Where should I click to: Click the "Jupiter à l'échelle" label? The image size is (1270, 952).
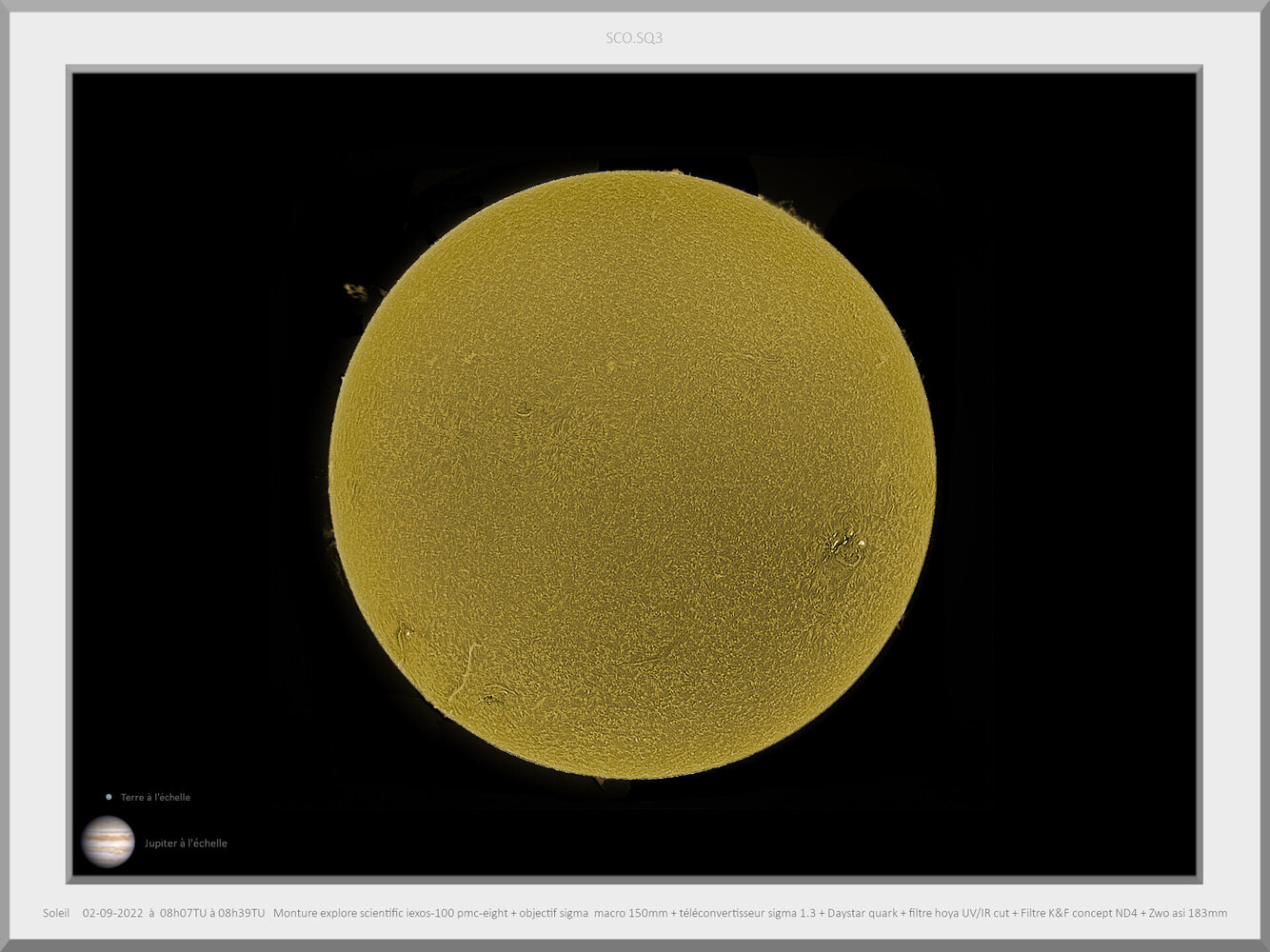(186, 843)
